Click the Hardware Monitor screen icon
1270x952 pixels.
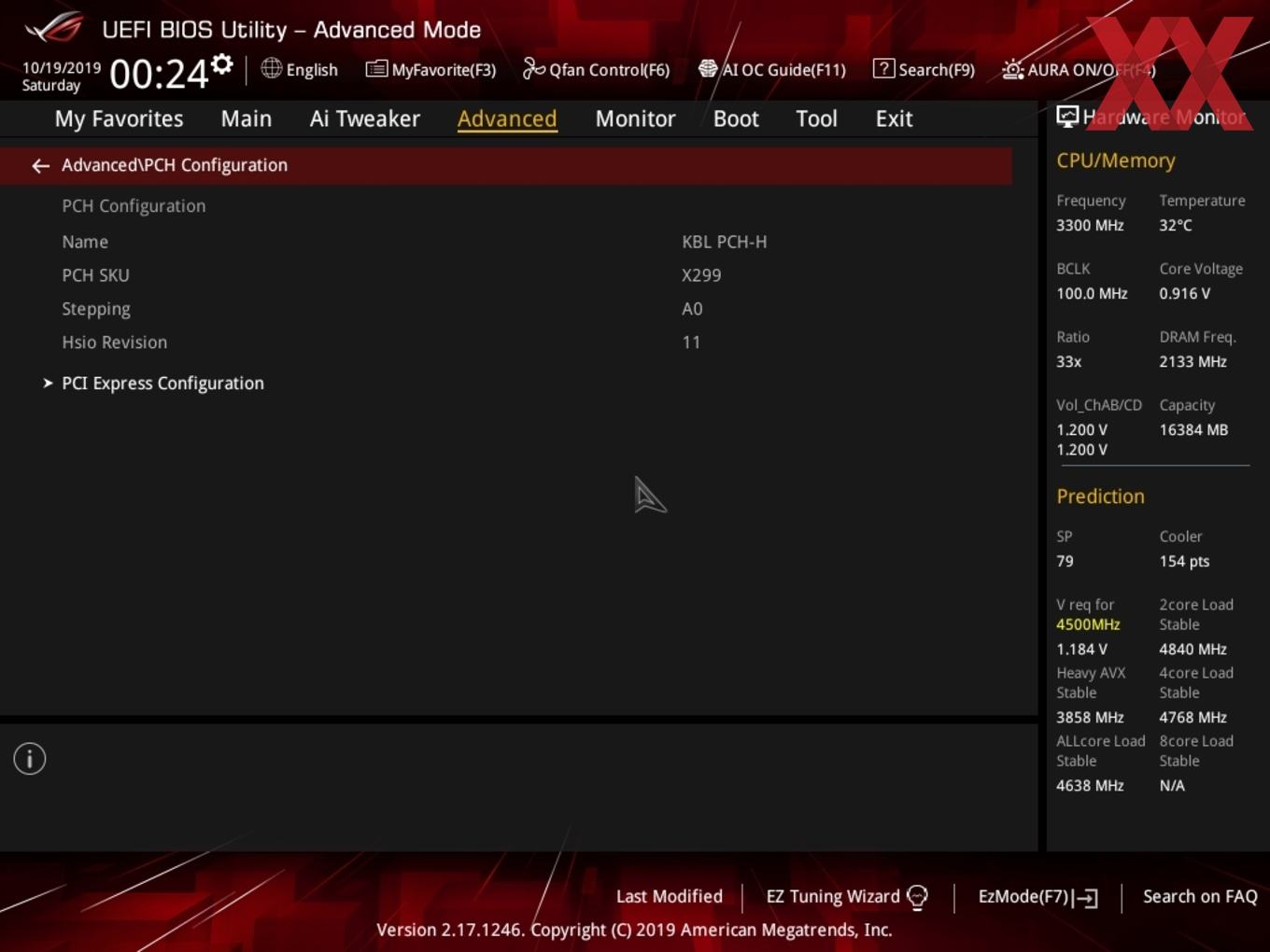tap(1067, 116)
